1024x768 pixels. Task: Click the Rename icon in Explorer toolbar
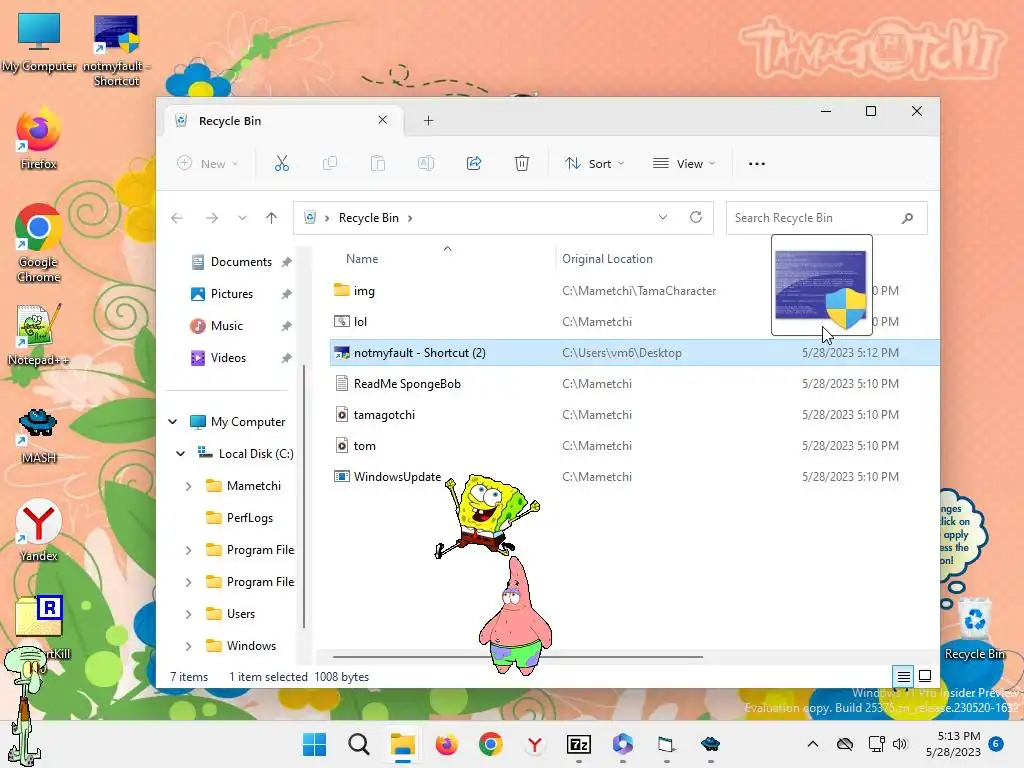[x=426, y=163]
